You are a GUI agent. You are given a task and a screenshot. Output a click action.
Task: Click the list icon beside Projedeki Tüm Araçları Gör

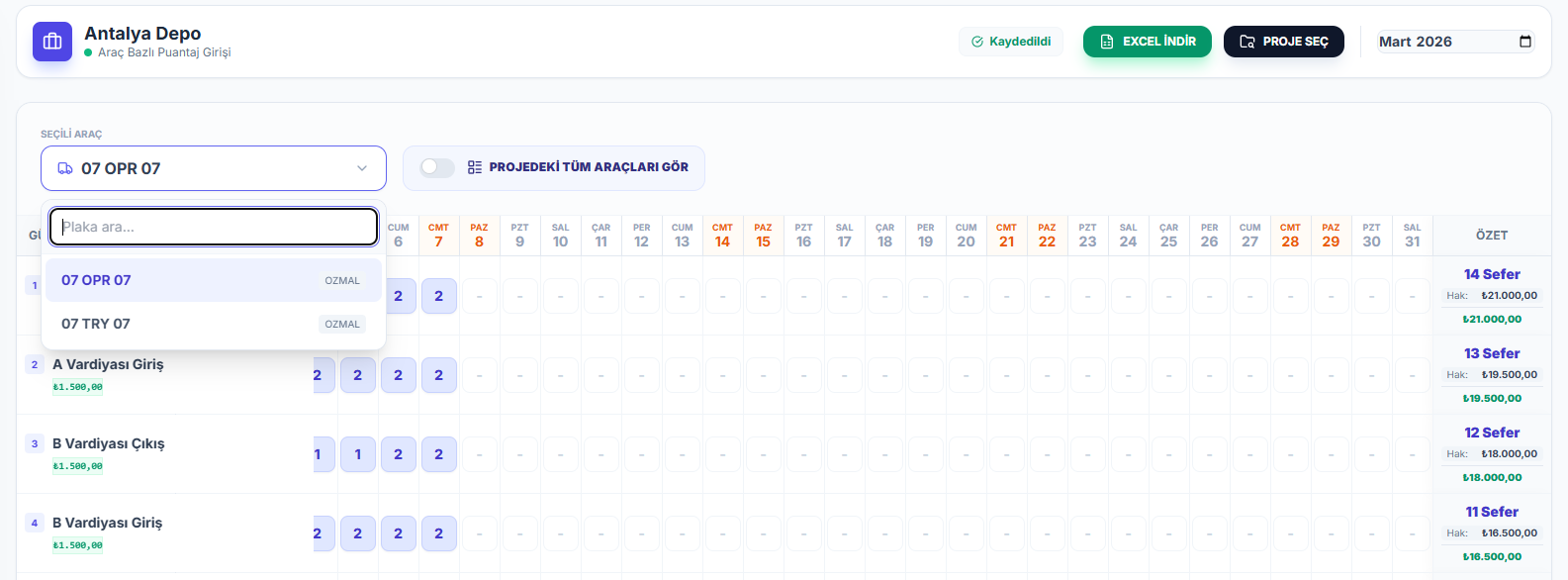[x=475, y=167]
